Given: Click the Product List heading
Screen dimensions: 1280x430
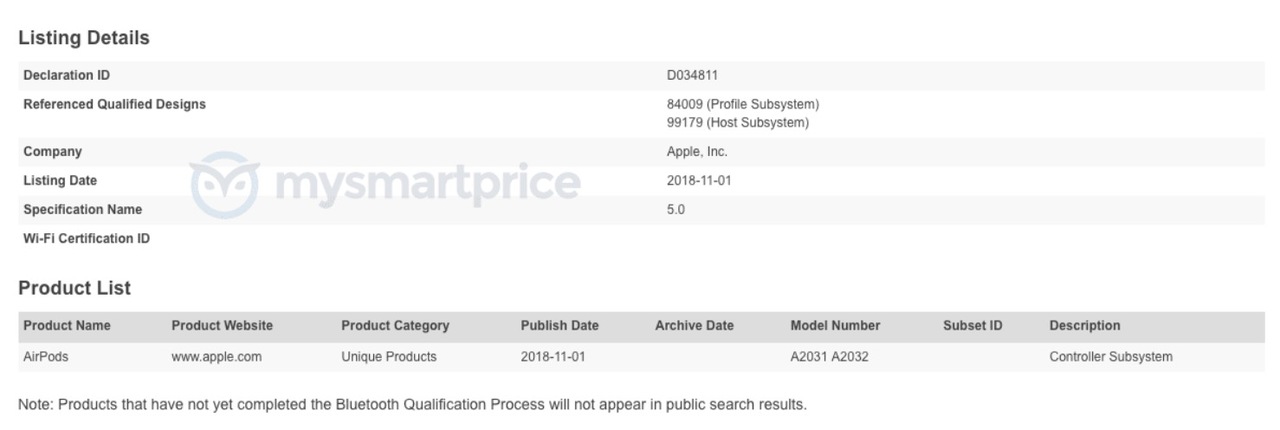Looking at the screenshot, I should tap(75, 288).
